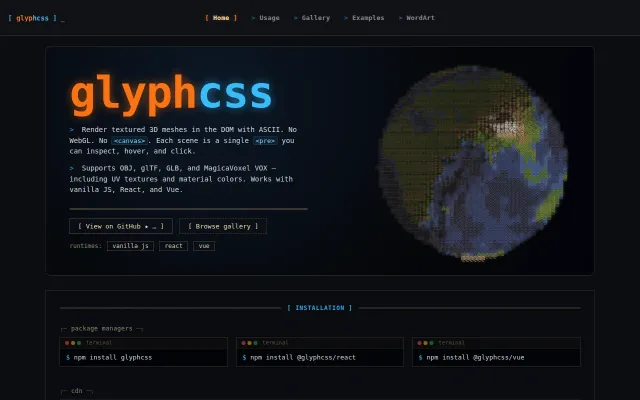640x400 pixels.
Task: Open the Usage page
Action: click(265, 18)
